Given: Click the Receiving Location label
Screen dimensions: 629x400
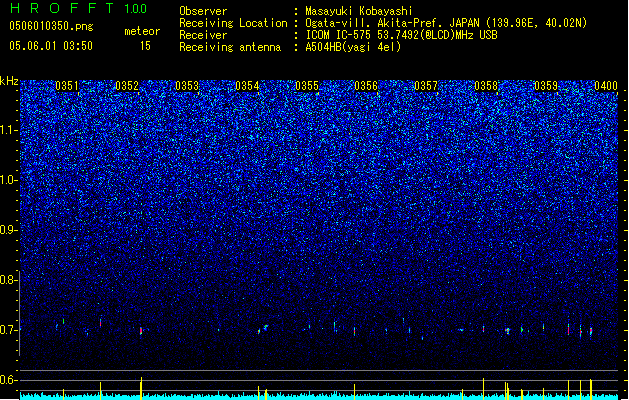Looking at the screenshot, I should [233, 23].
